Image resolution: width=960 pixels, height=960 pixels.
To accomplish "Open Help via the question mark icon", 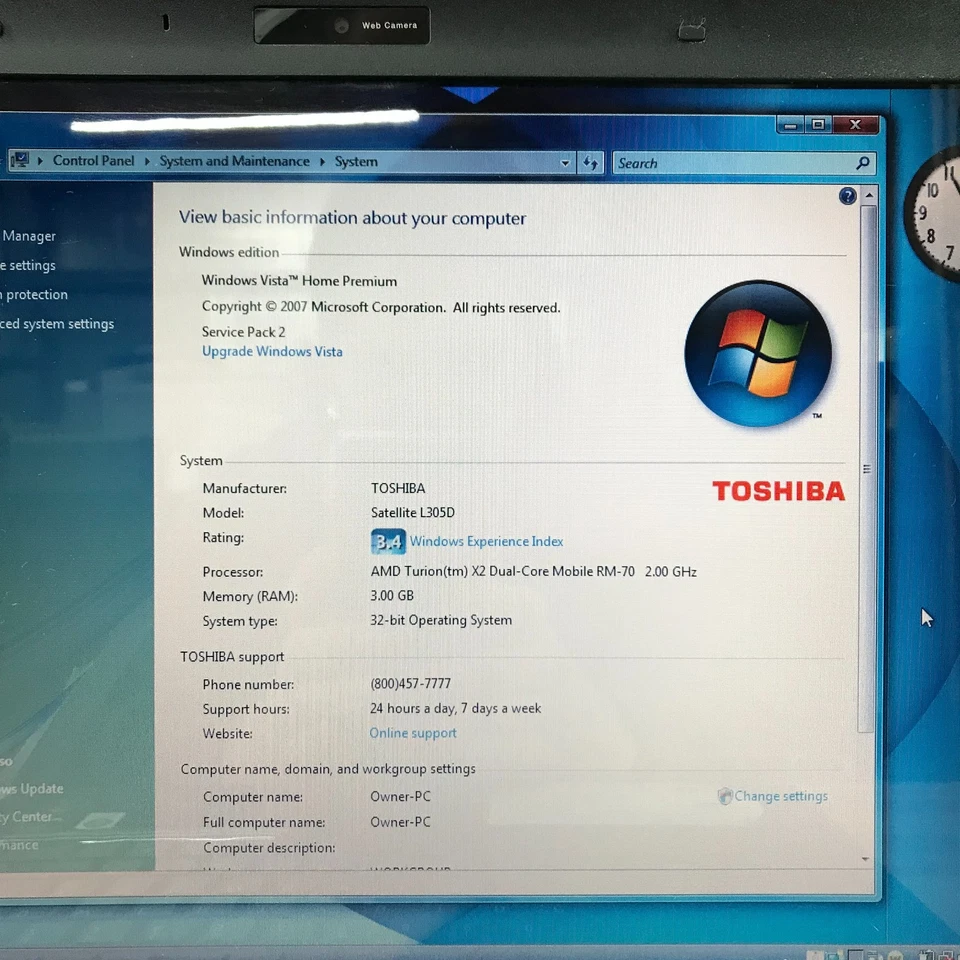I will click(x=847, y=196).
